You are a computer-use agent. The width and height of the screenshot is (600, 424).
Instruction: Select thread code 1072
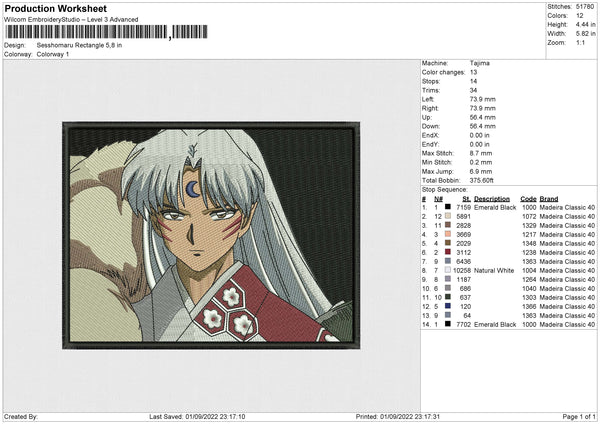529,216
